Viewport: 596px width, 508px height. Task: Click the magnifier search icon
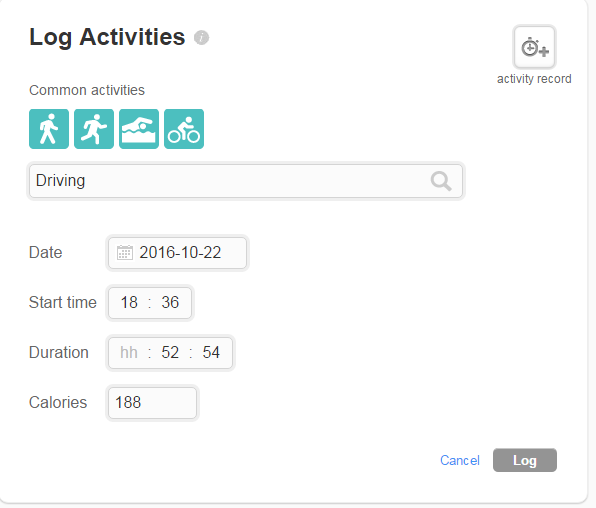441,181
